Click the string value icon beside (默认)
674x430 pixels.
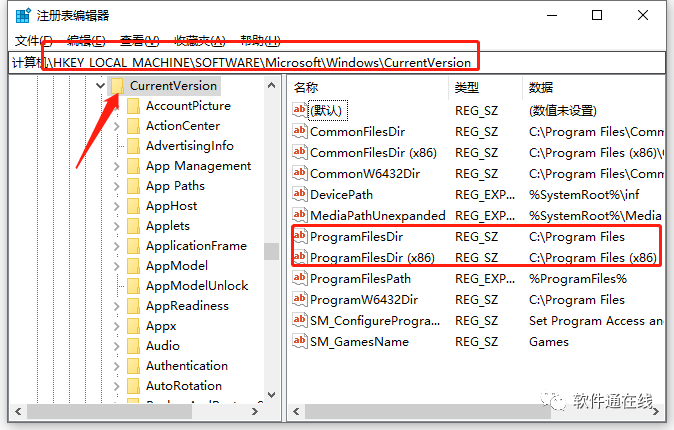[x=300, y=110]
